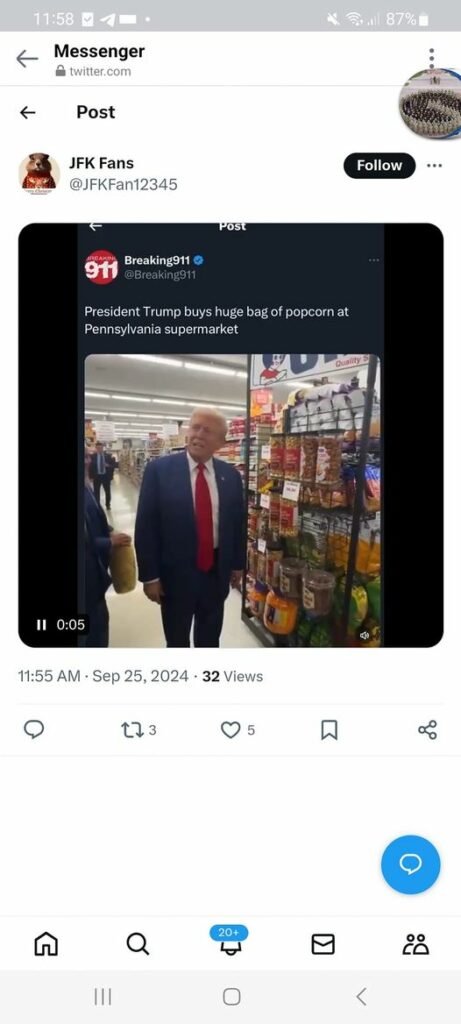This screenshot has height=1024, width=461.
Task: Pause the video playback
Action: click(x=41, y=625)
